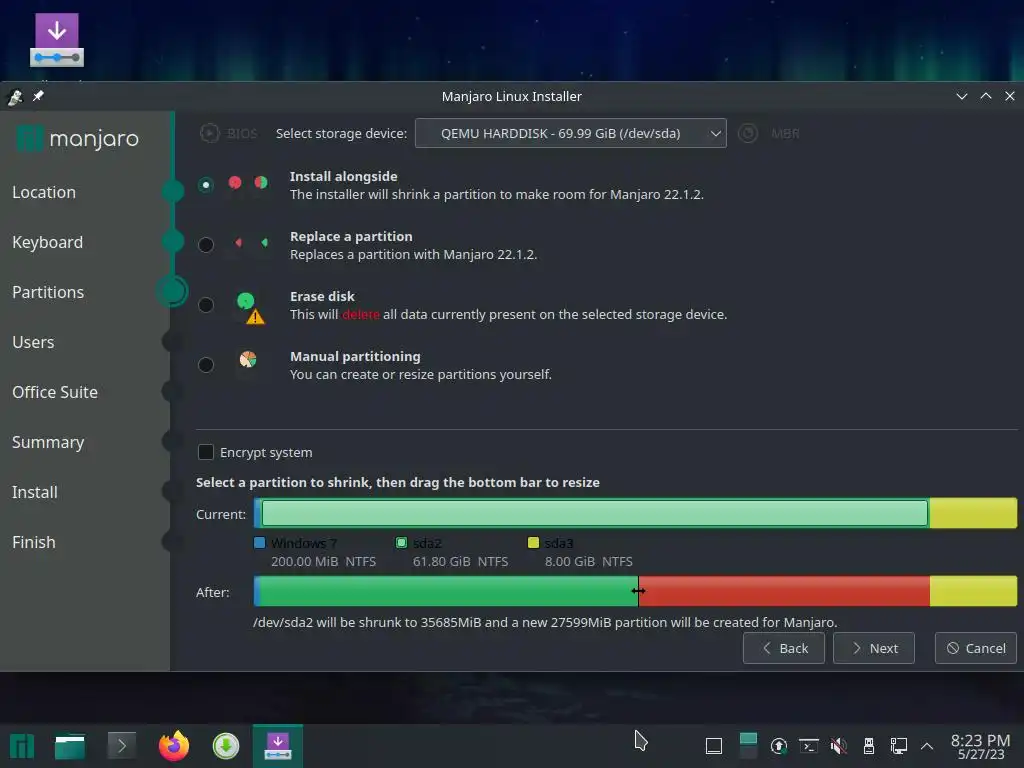Click the shrink summary text for /dev/sda2

click(545, 622)
